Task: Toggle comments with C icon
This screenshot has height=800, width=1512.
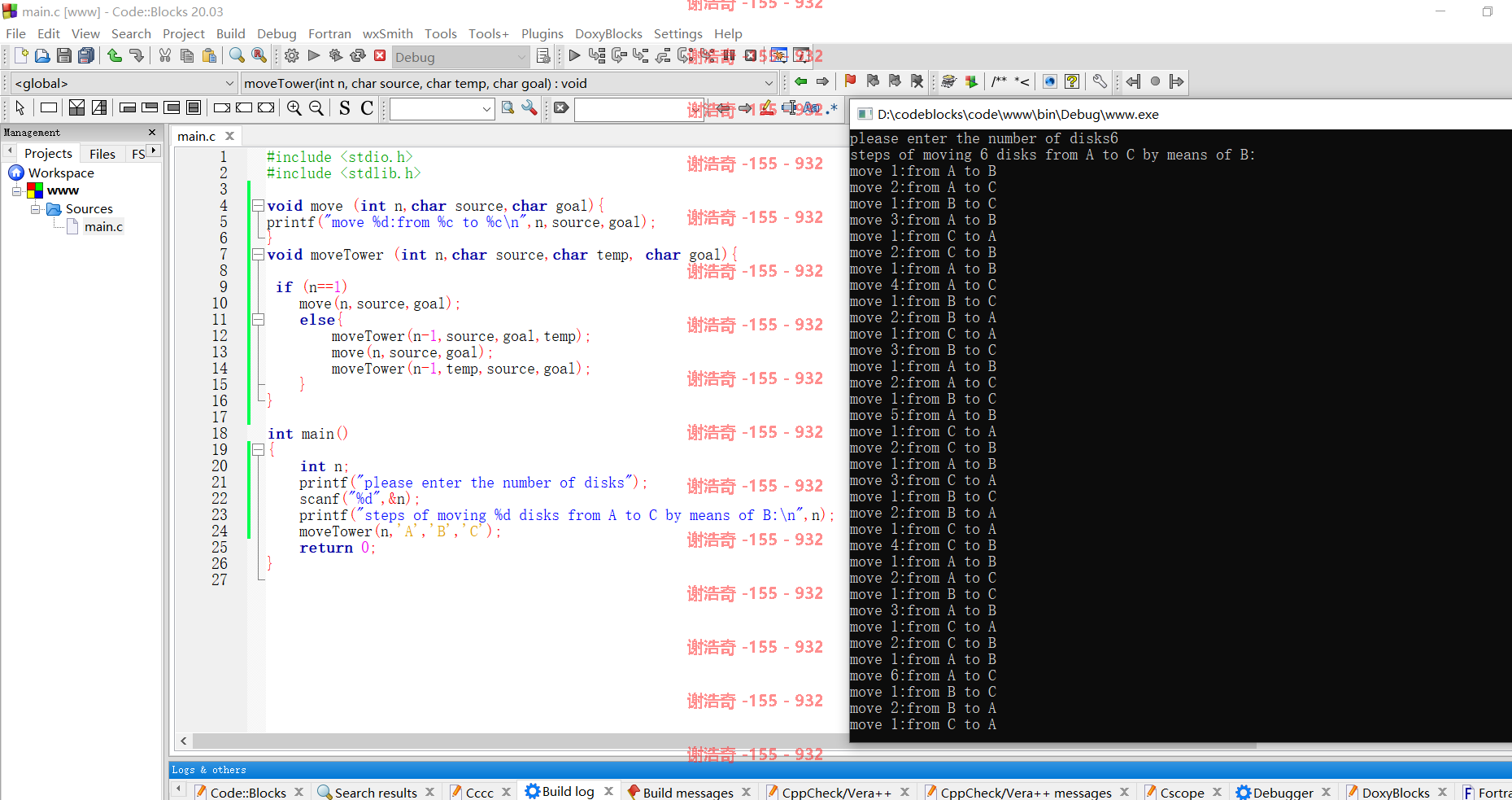Action: (x=367, y=107)
